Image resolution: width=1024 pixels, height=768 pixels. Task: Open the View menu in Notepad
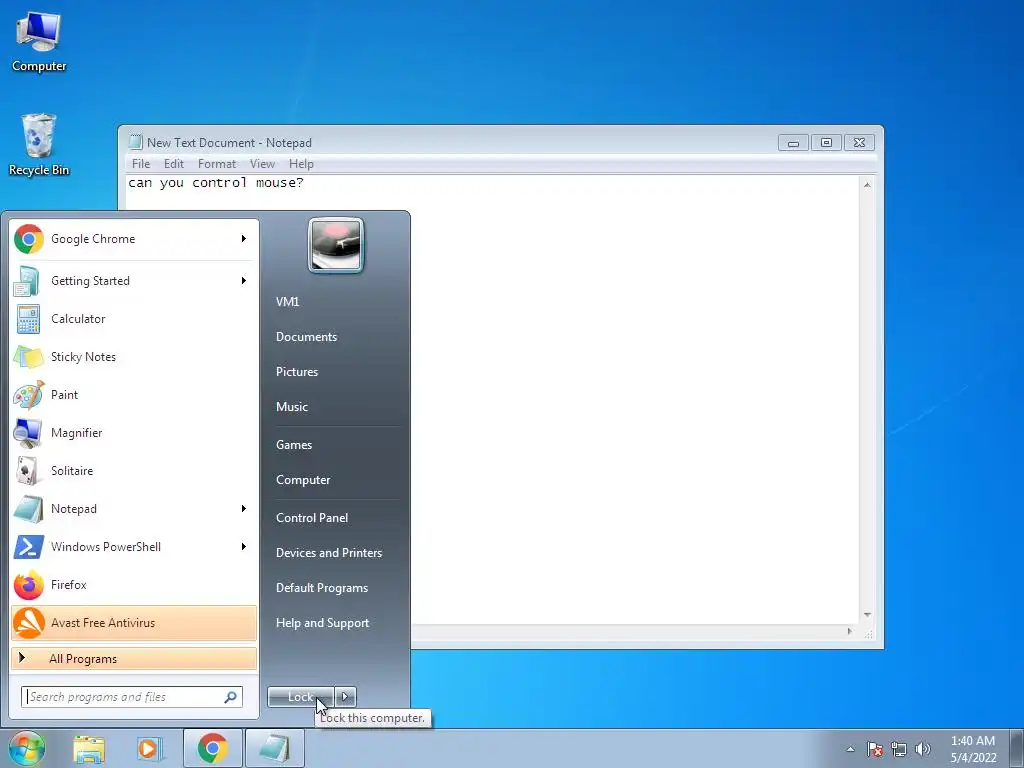[x=263, y=164]
